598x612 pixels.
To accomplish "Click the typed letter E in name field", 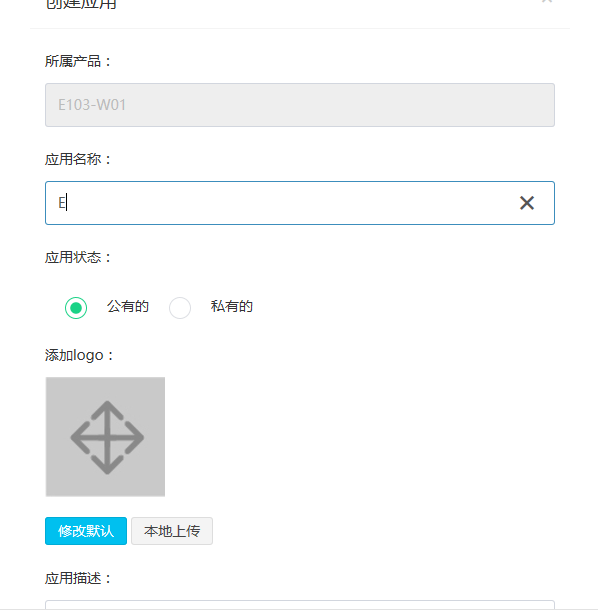I will (62, 203).
